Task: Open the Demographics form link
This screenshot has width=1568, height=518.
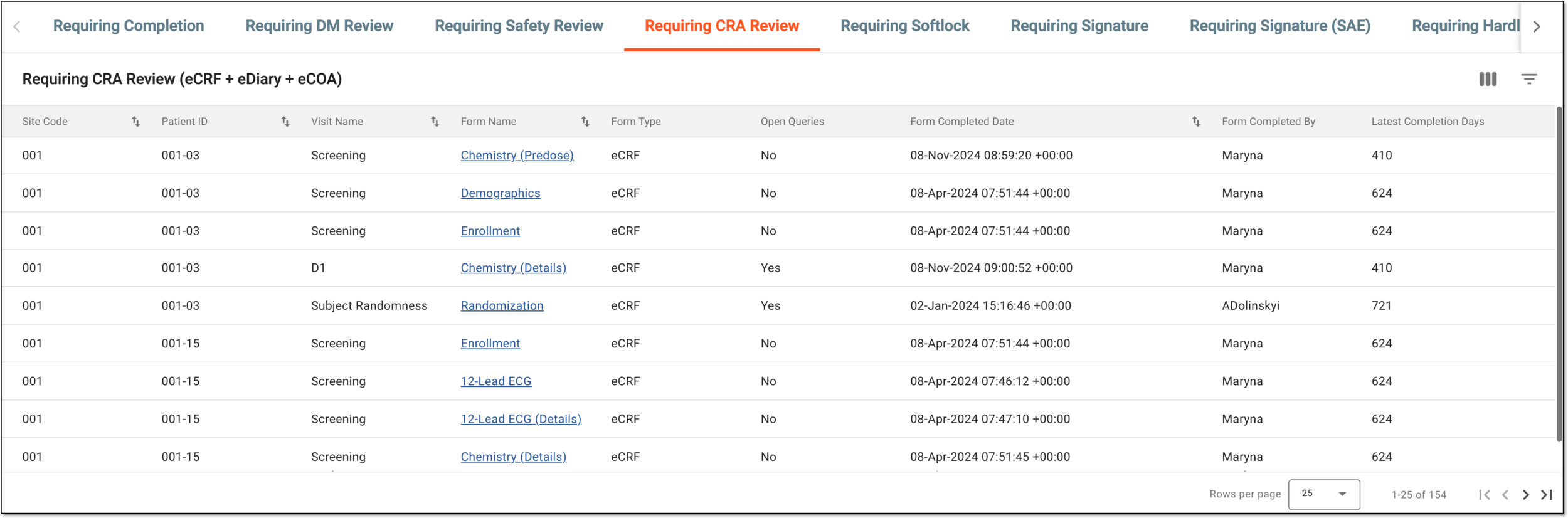Action: click(x=500, y=193)
